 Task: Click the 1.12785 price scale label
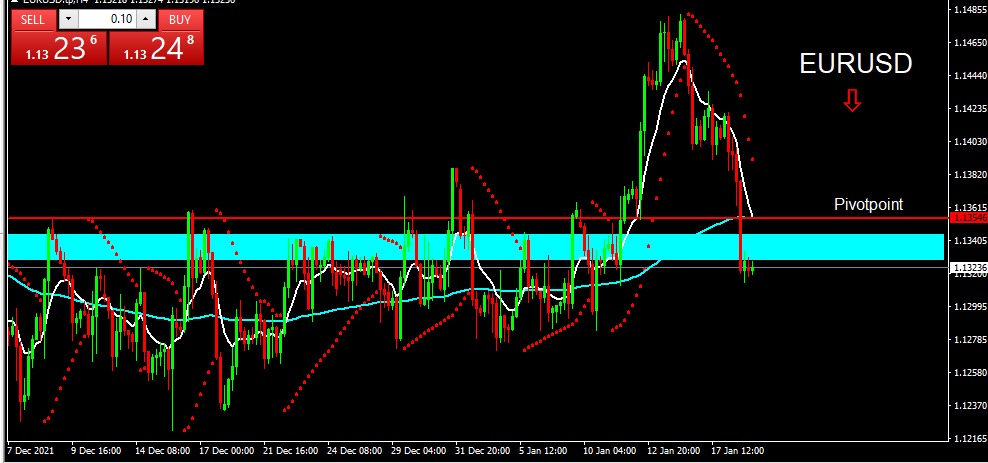coord(971,340)
